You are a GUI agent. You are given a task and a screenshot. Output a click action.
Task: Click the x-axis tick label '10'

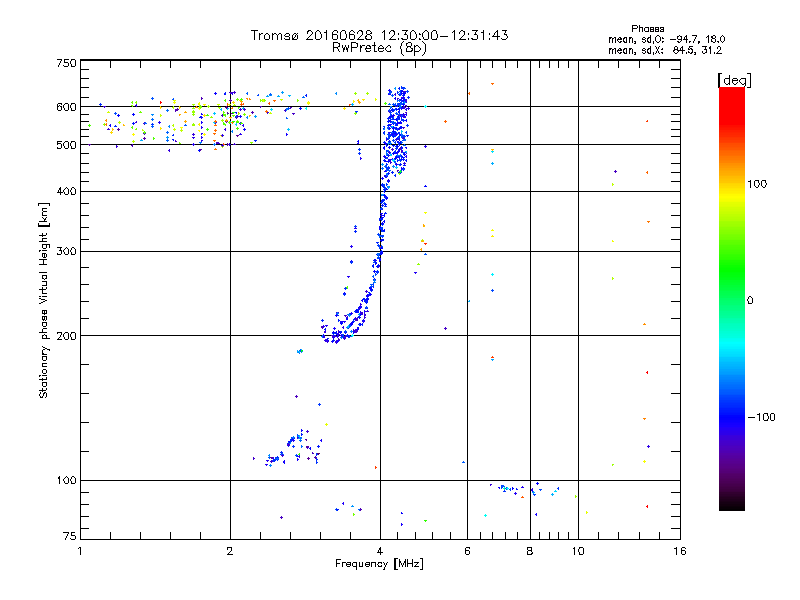pyautogui.click(x=578, y=551)
